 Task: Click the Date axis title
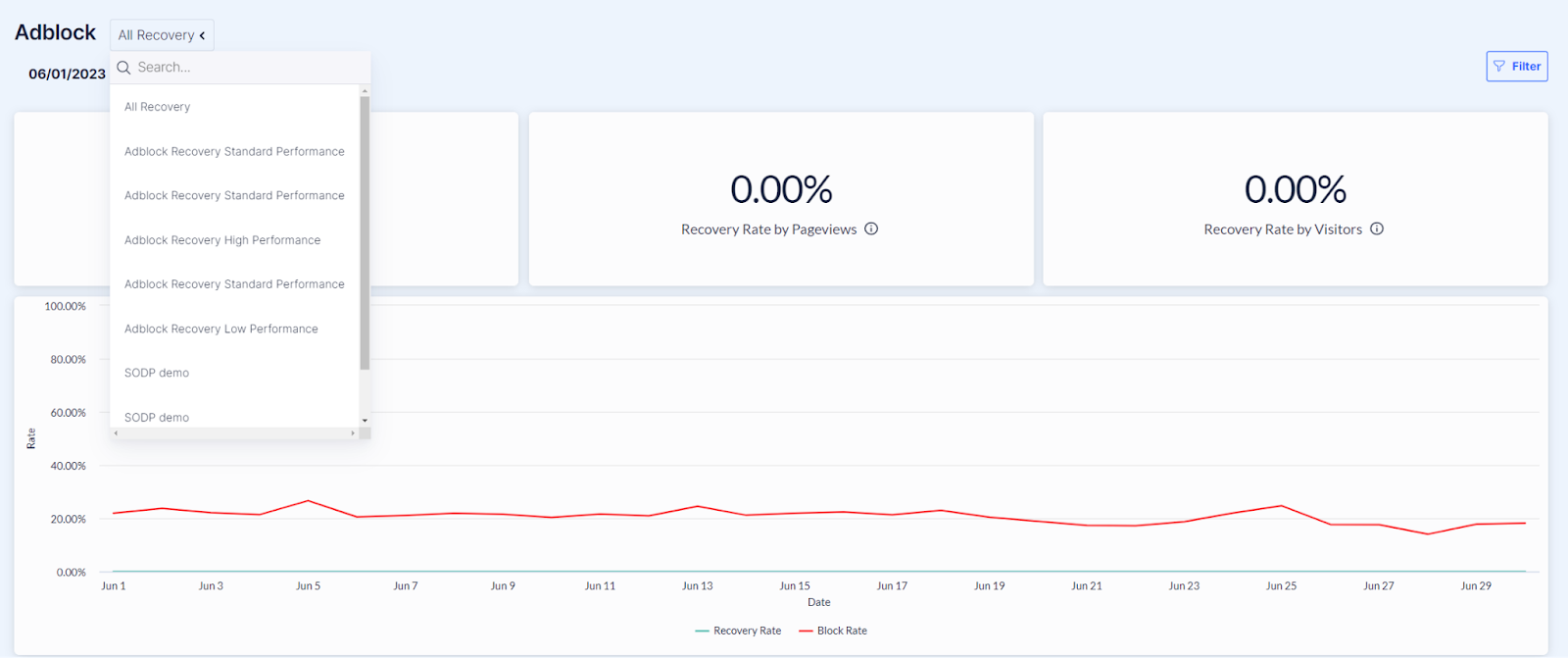(819, 602)
